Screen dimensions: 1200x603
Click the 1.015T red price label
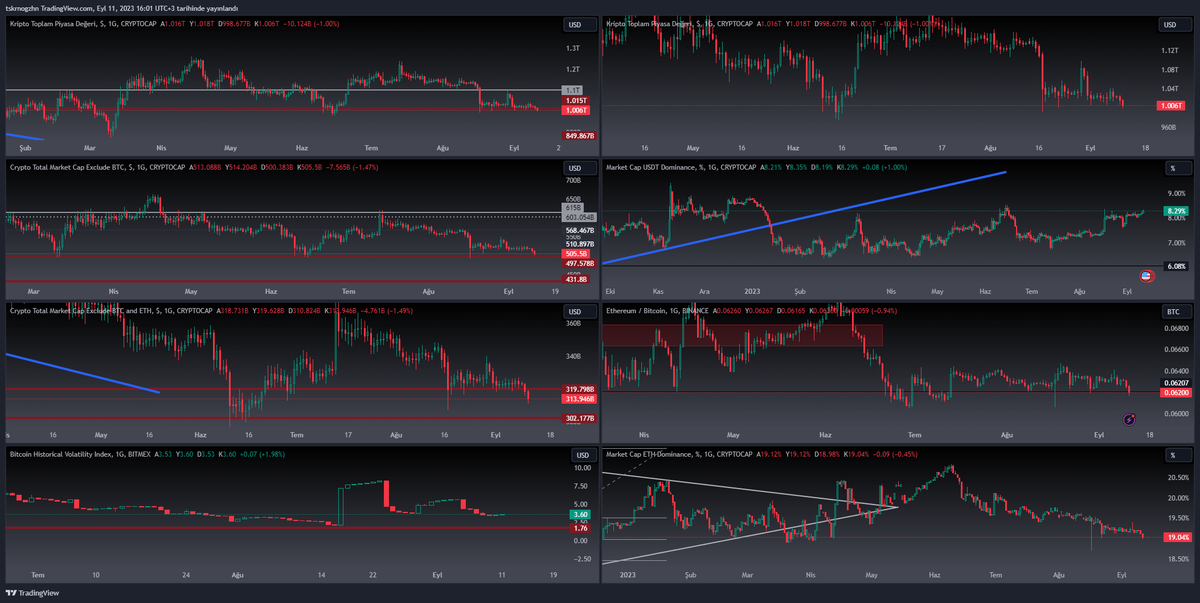click(575, 101)
